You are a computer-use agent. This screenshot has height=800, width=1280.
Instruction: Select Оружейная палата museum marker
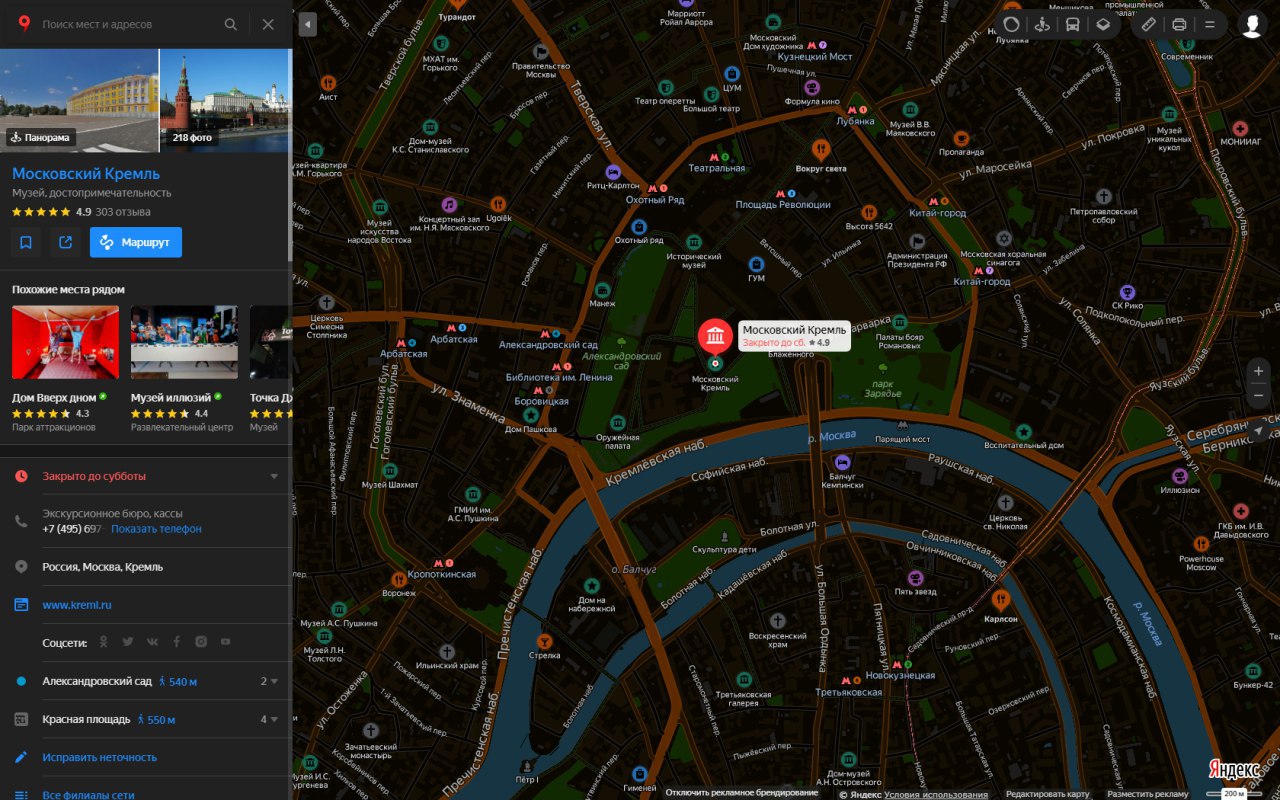coord(618,422)
